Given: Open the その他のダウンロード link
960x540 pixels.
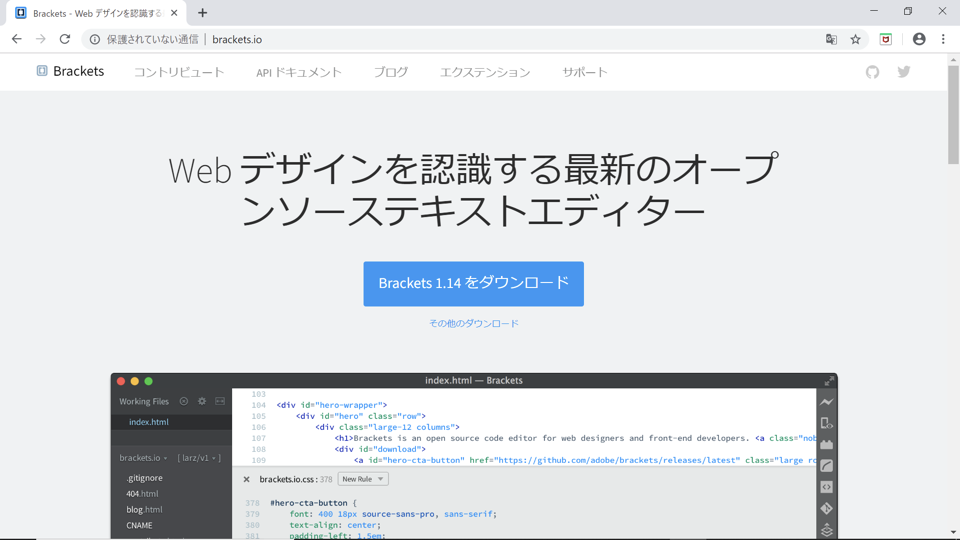Looking at the screenshot, I should tap(473, 323).
